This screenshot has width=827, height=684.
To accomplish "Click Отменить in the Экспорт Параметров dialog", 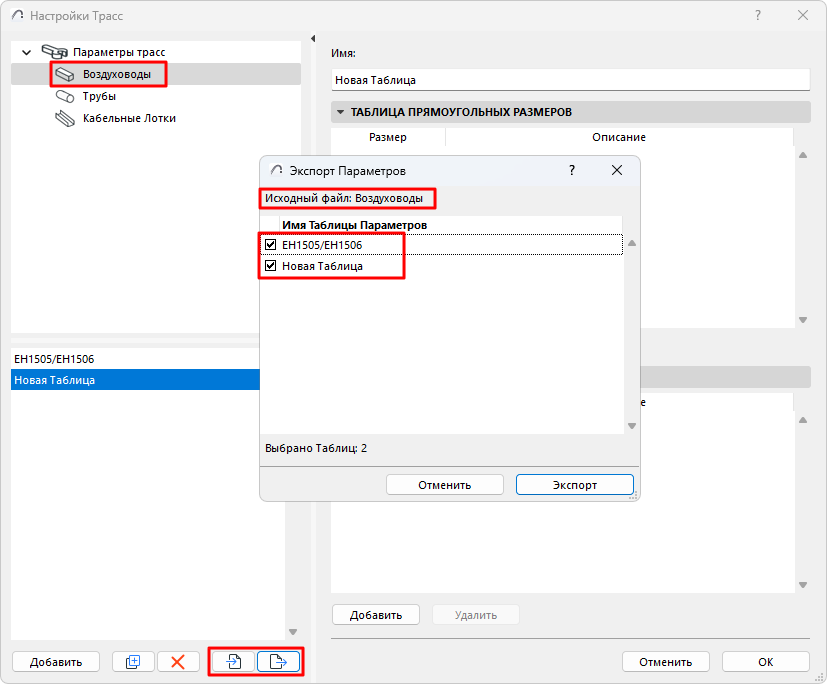I will pos(445,485).
